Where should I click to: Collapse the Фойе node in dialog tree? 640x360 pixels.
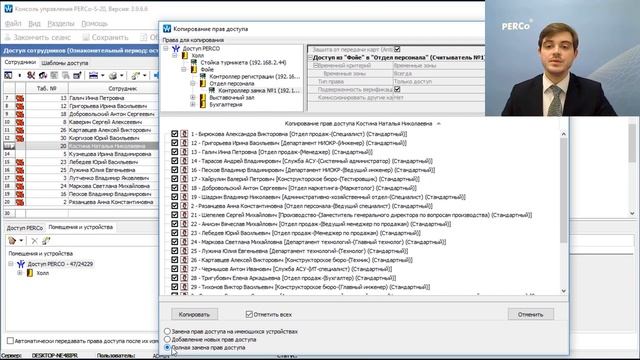[x=184, y=69]
